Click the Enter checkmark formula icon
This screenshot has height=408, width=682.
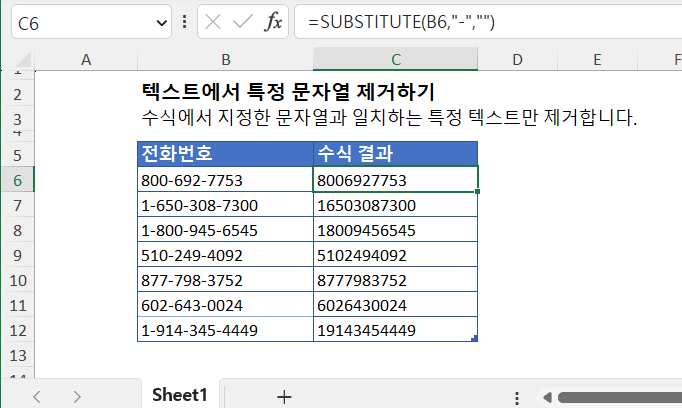(x=243, y=22)
